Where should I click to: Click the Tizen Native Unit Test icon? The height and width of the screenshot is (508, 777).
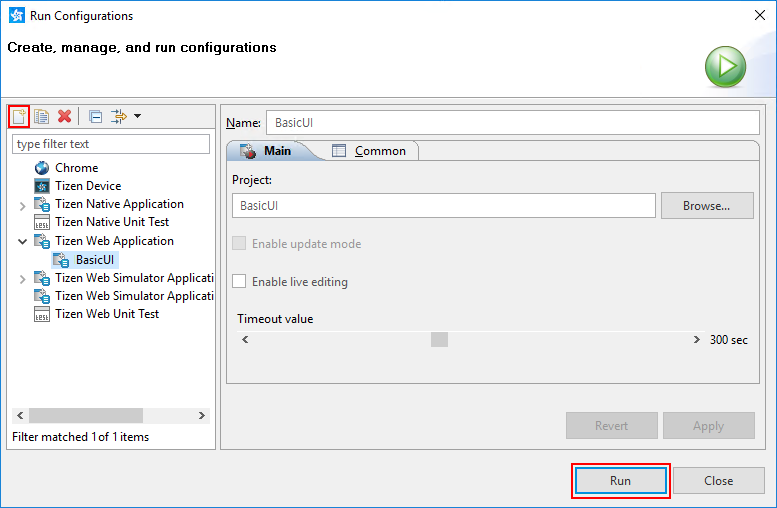(42, 222)
